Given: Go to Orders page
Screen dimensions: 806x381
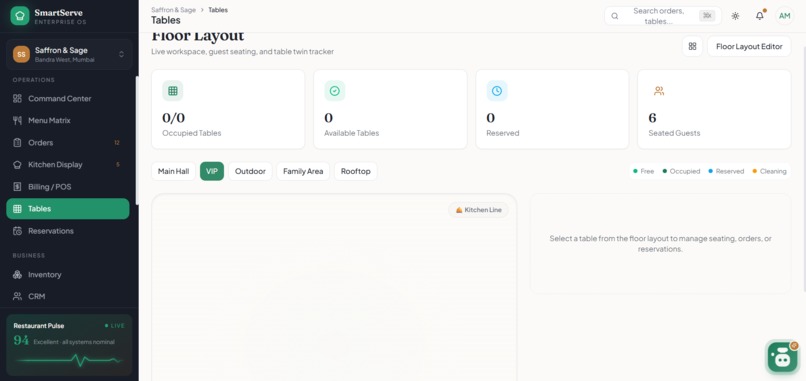Looking at the screenshot, I should [68, 142].
